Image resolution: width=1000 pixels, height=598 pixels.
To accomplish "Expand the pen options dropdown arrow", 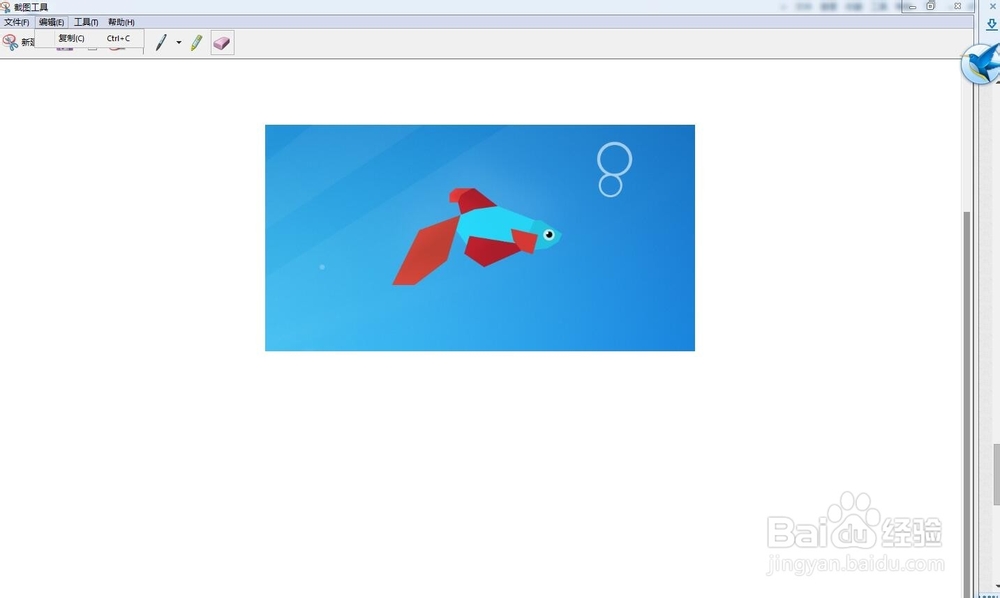I will click(x=179, y=43).
